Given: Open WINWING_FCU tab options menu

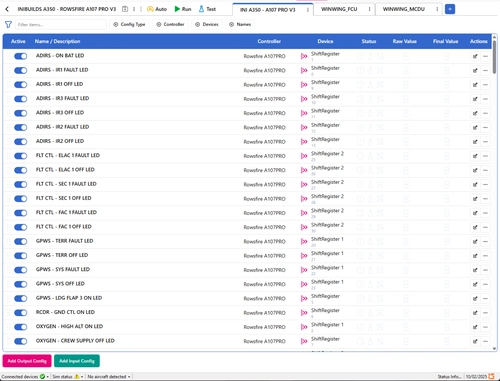Looking at the screenshot, I should coord(369,9).
